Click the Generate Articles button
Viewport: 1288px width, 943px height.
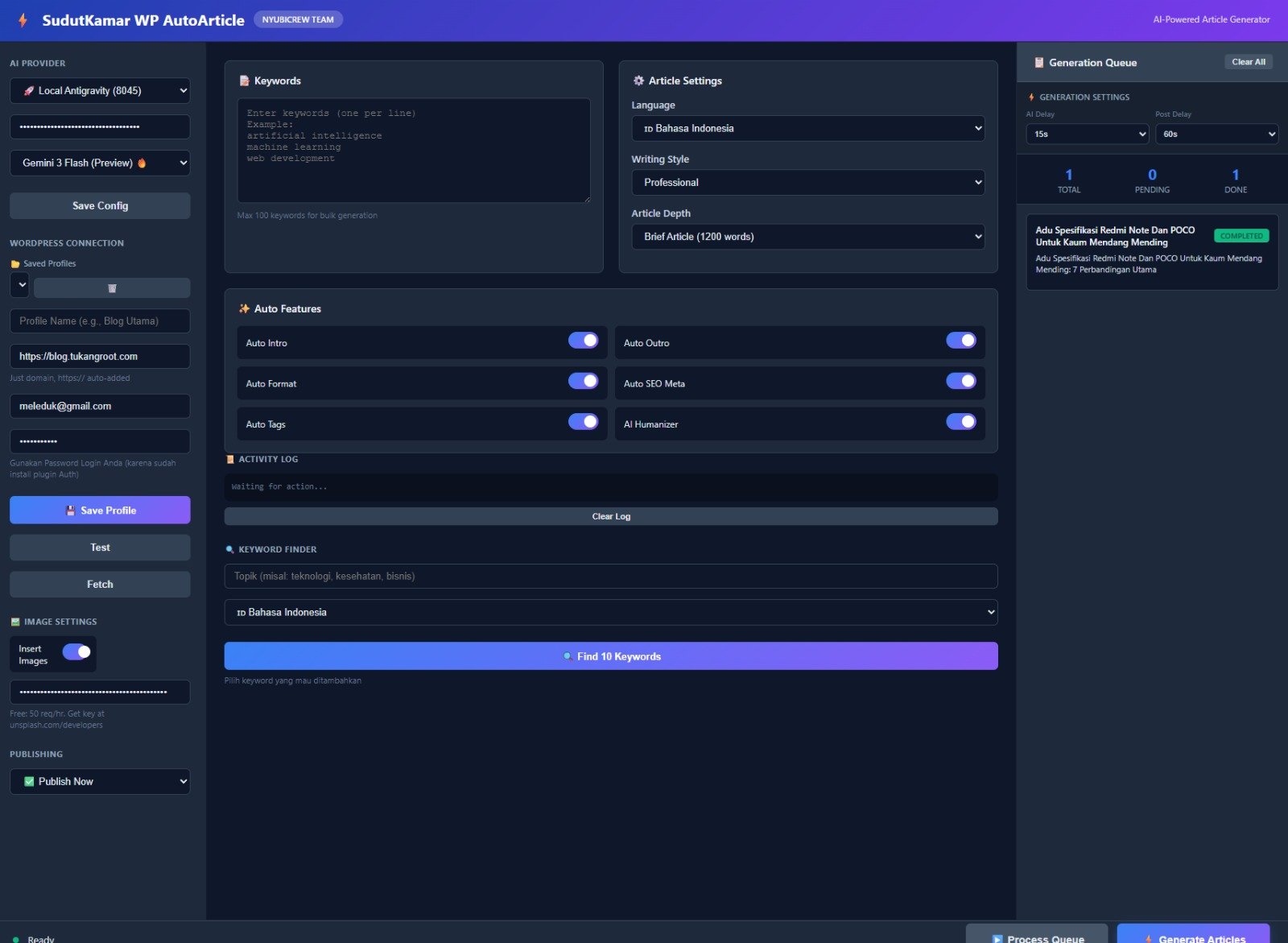1194,937
